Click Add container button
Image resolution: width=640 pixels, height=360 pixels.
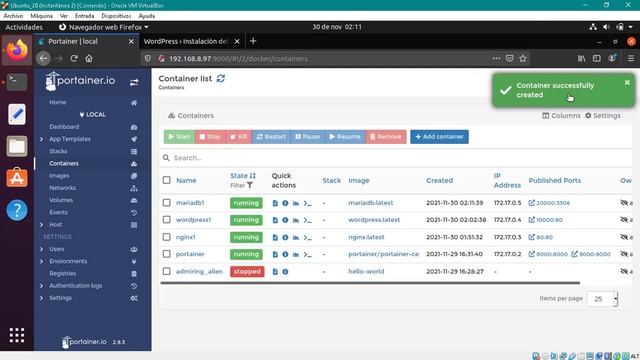click(439, 137)
